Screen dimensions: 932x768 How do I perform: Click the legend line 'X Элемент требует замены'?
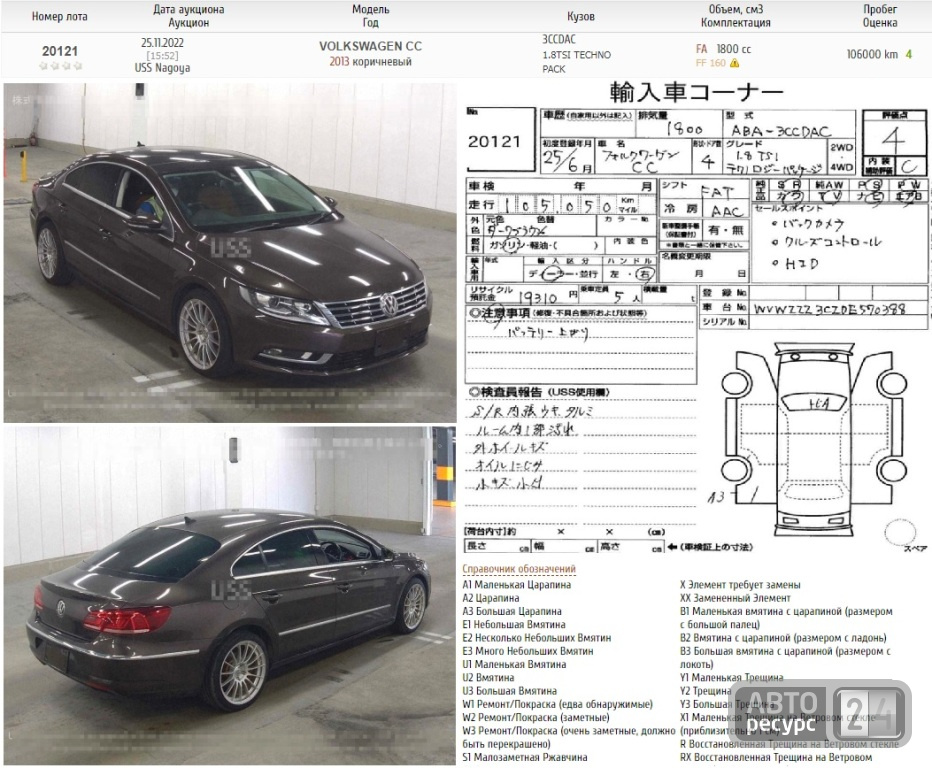click(x=740, y=585)
